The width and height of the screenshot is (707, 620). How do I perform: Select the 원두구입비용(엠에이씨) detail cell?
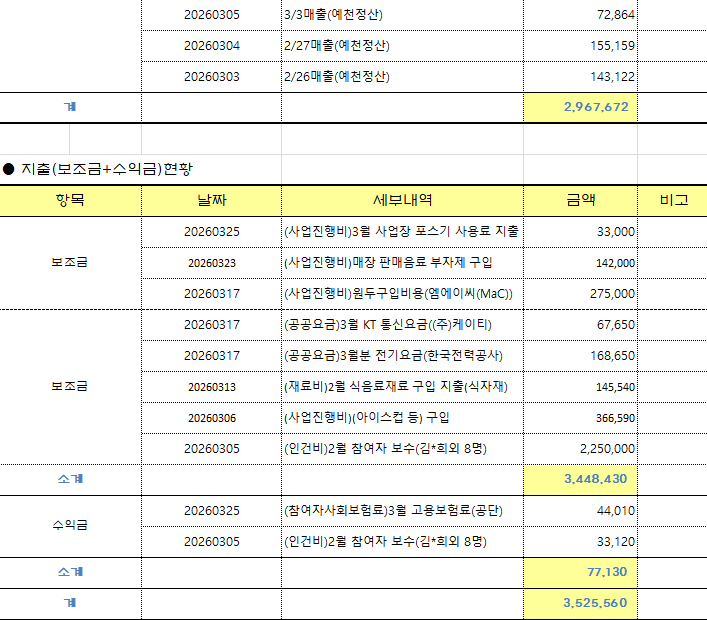point(402,294)
